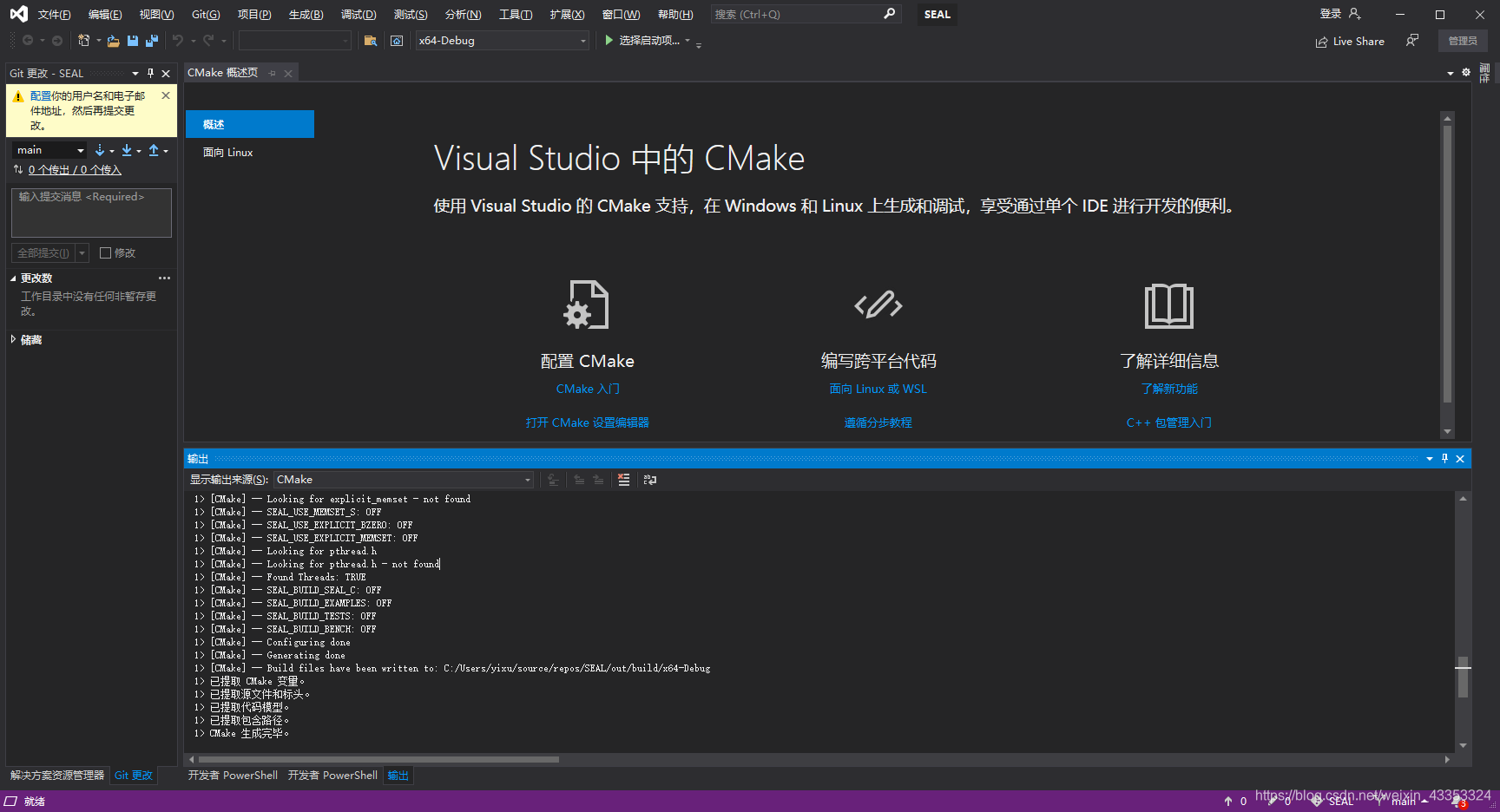The image size is (1500, 812).
Task: Pin the Git 更改 panel
Action: 151,74
